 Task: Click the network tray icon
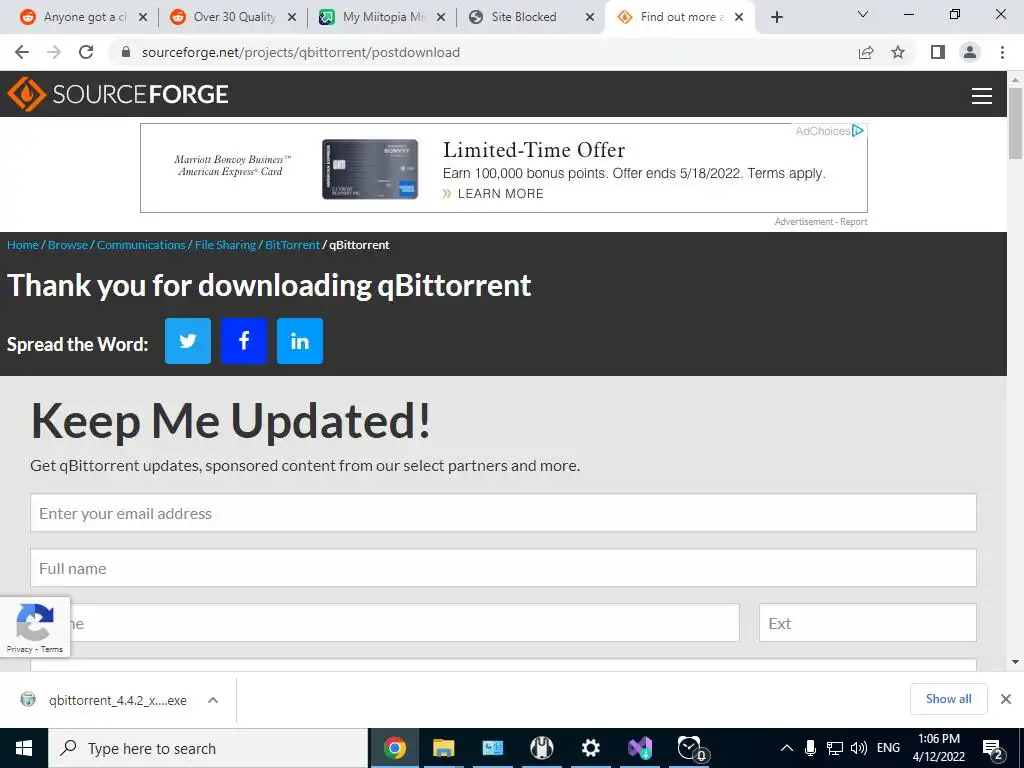(x=834, y=748)
